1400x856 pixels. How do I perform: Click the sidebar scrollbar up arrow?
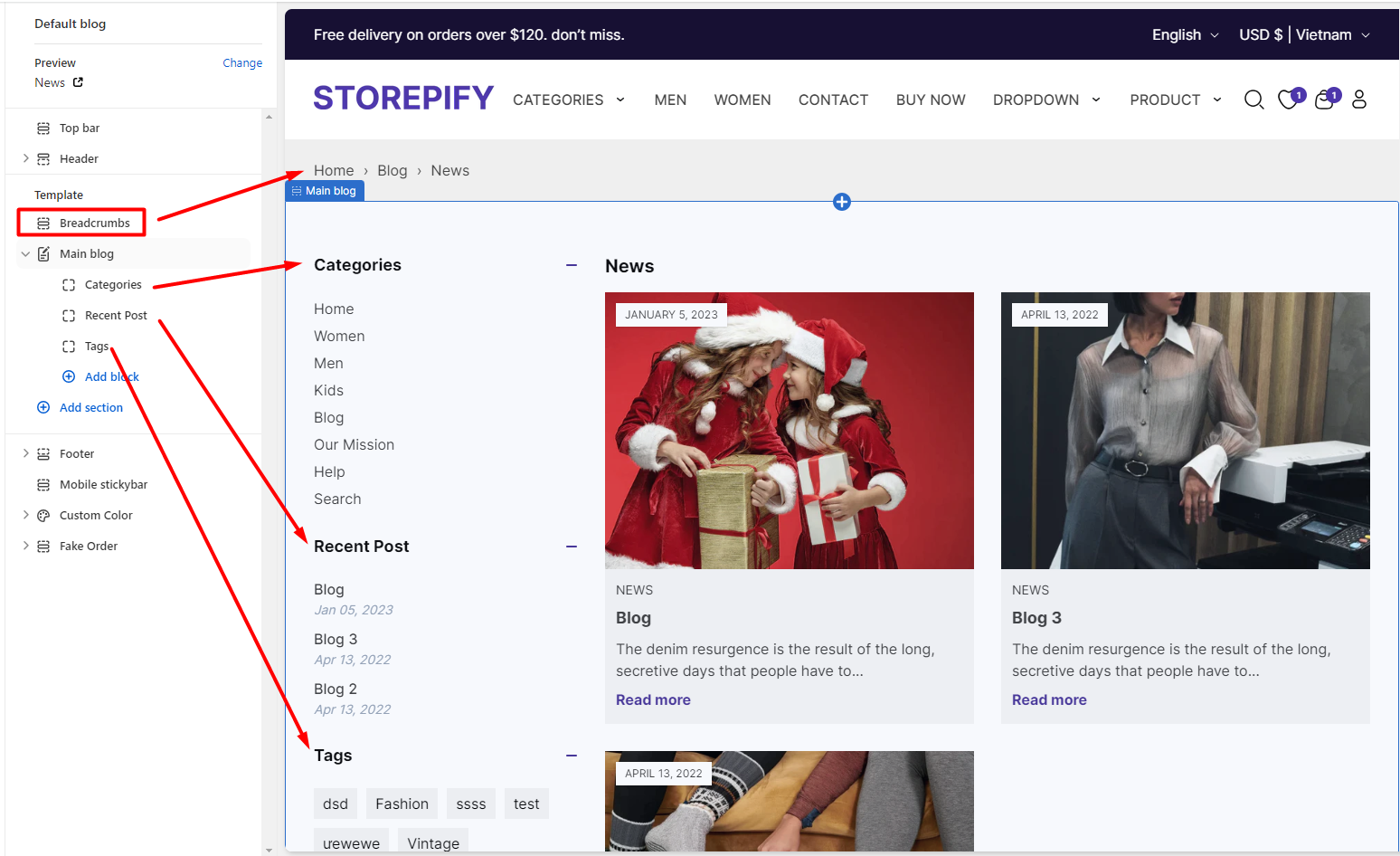tap(269, 117)
